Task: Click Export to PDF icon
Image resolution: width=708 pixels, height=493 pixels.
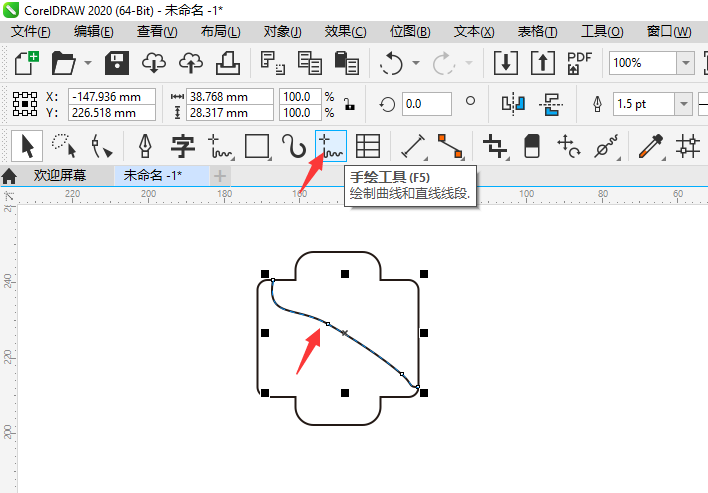Action: [580, 63]
